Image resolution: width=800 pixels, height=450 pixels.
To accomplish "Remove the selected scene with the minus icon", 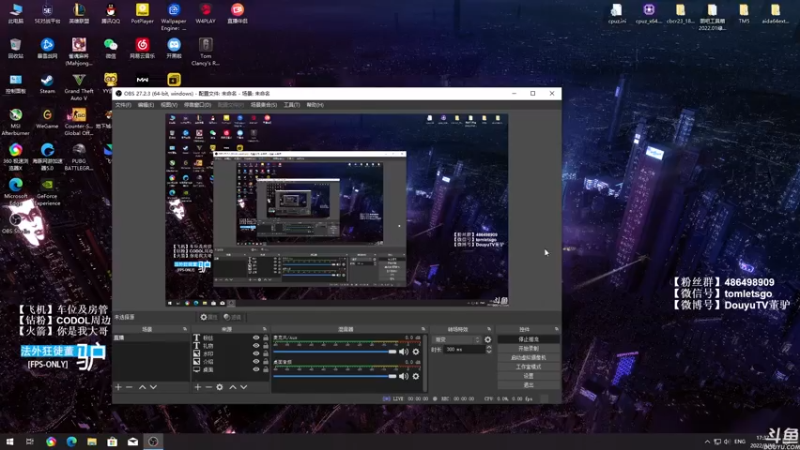I will (129, 387).
